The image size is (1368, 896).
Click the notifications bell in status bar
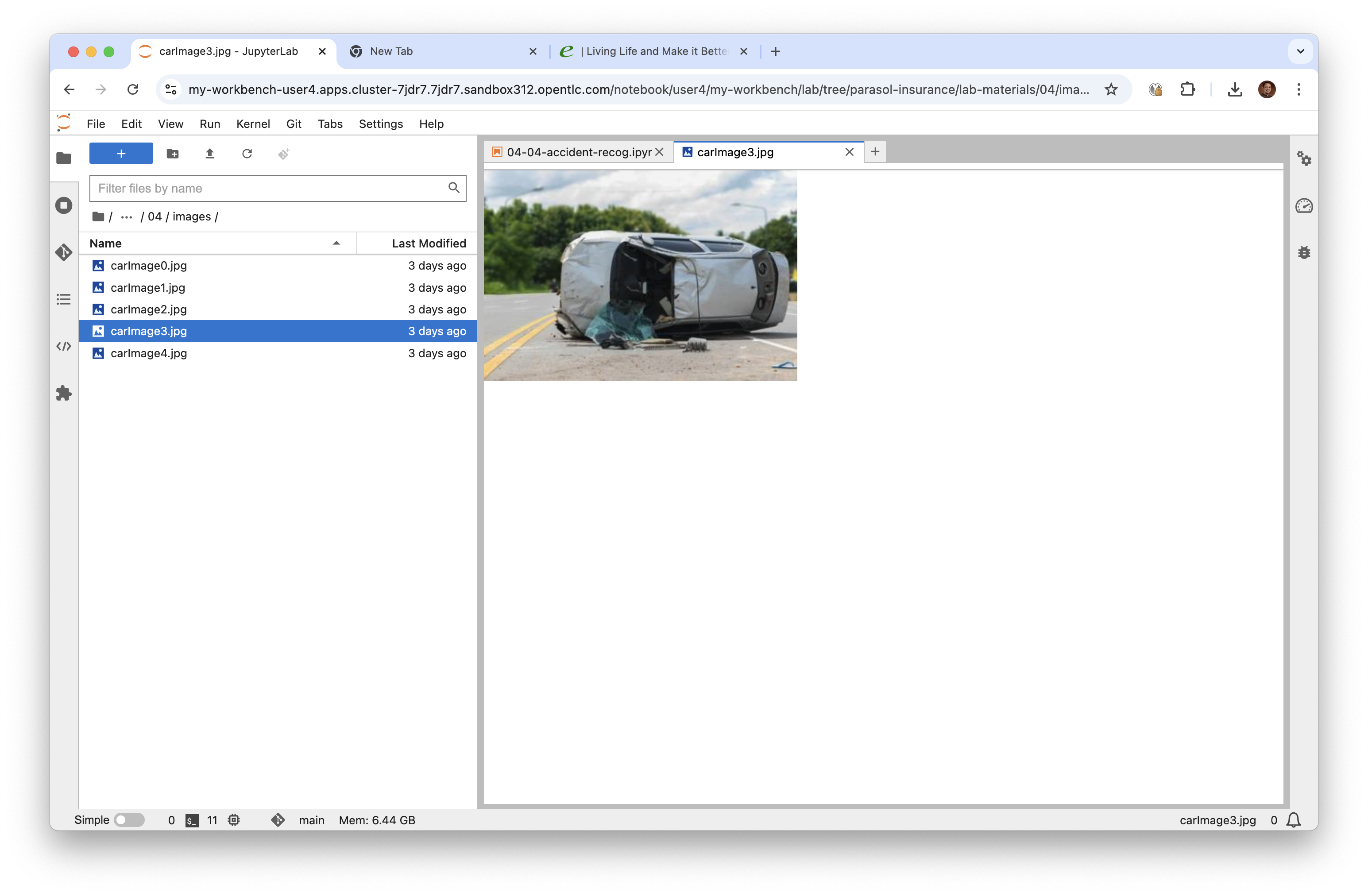1293,819
